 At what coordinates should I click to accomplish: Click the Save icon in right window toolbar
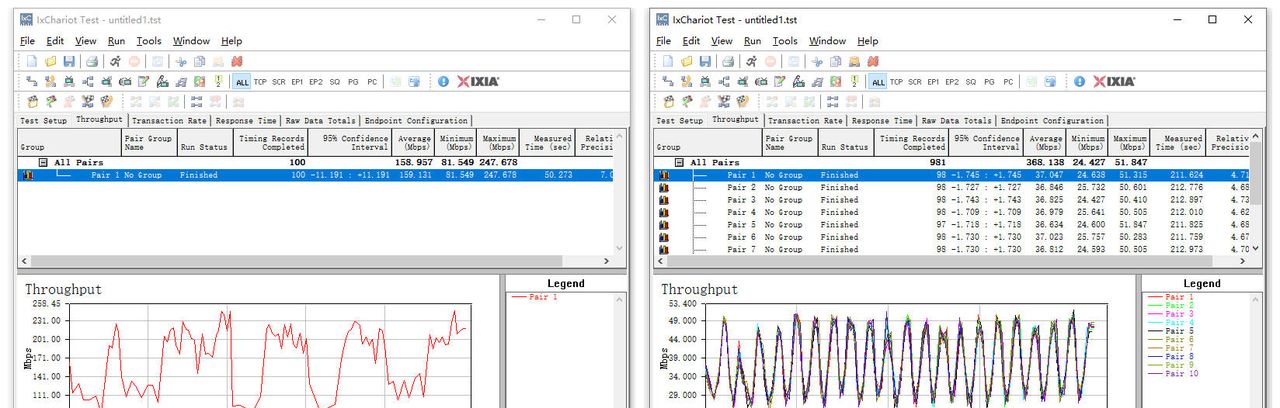(x=705, y=61)
